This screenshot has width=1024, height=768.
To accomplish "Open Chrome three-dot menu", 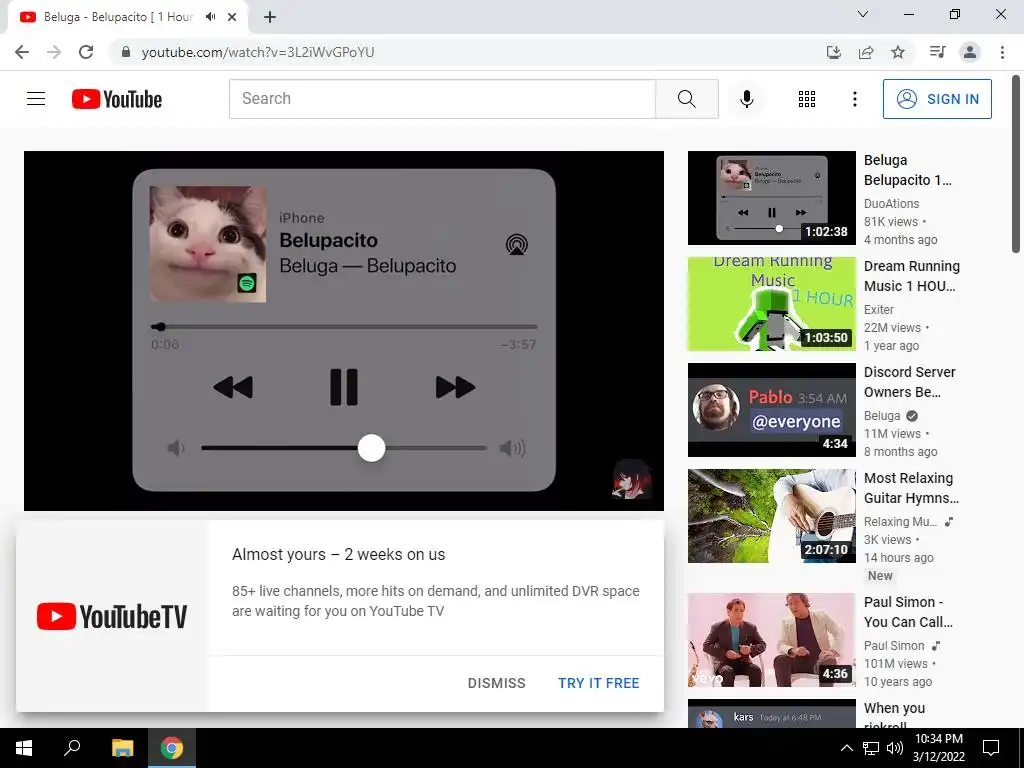I will tap(1002, 52).
